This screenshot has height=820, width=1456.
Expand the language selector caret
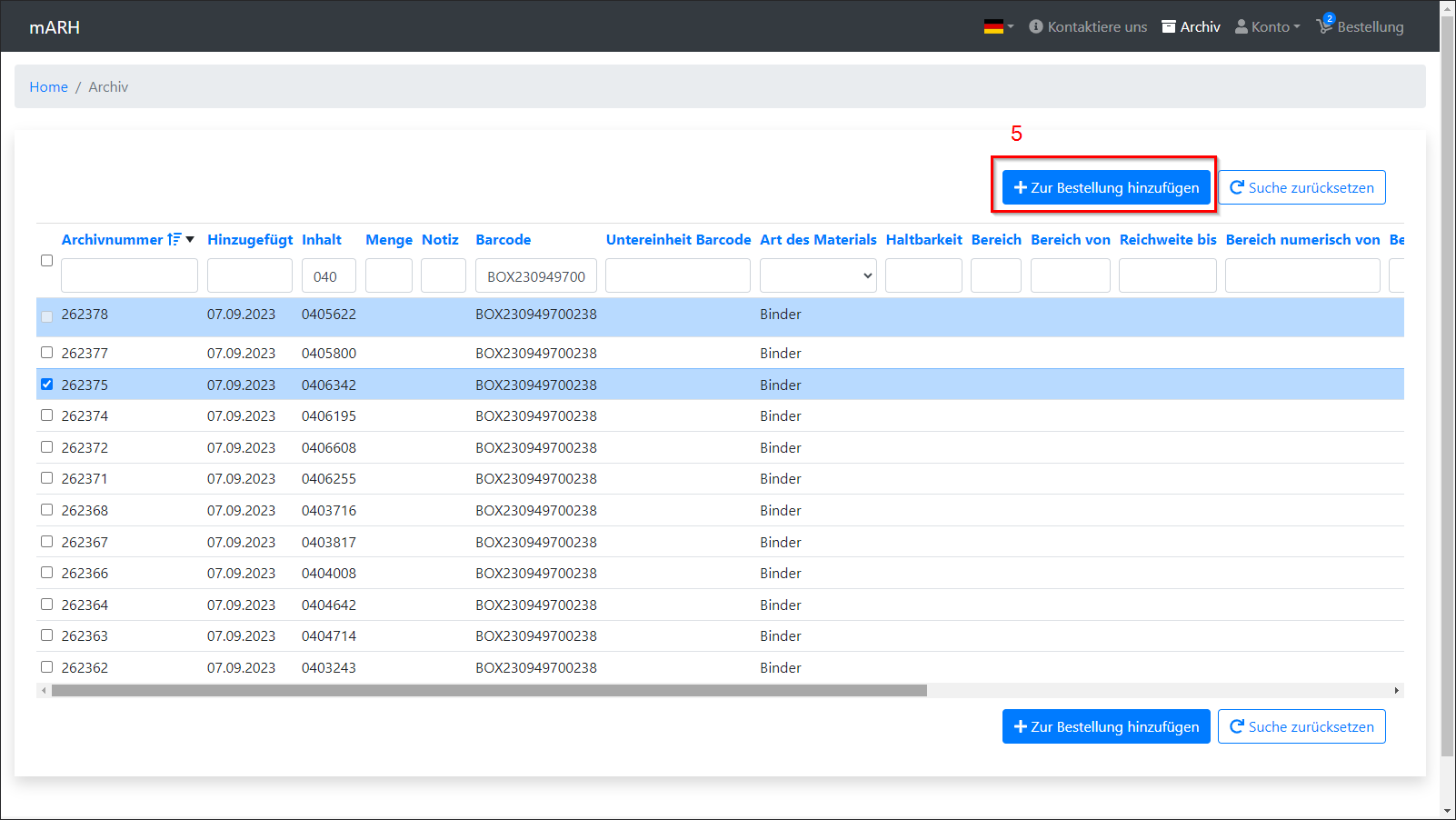tap(1011, 27)
